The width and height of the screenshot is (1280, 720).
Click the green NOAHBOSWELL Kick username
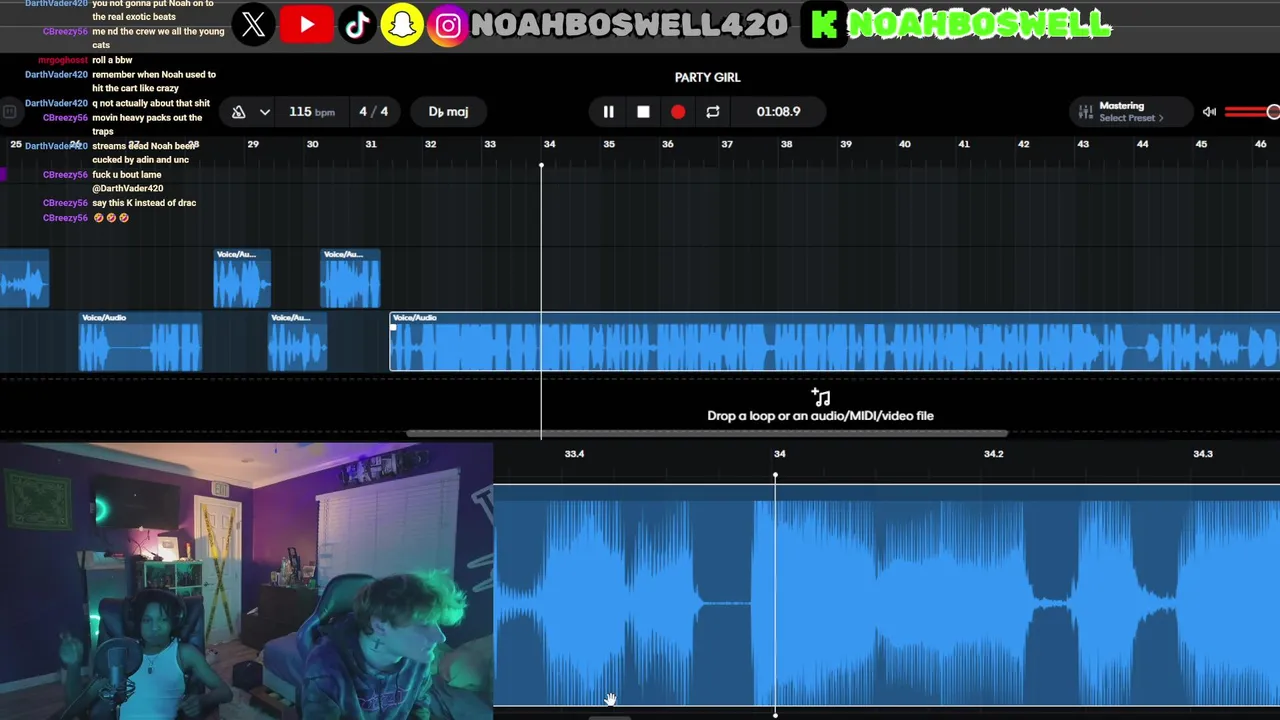[979, 25]
